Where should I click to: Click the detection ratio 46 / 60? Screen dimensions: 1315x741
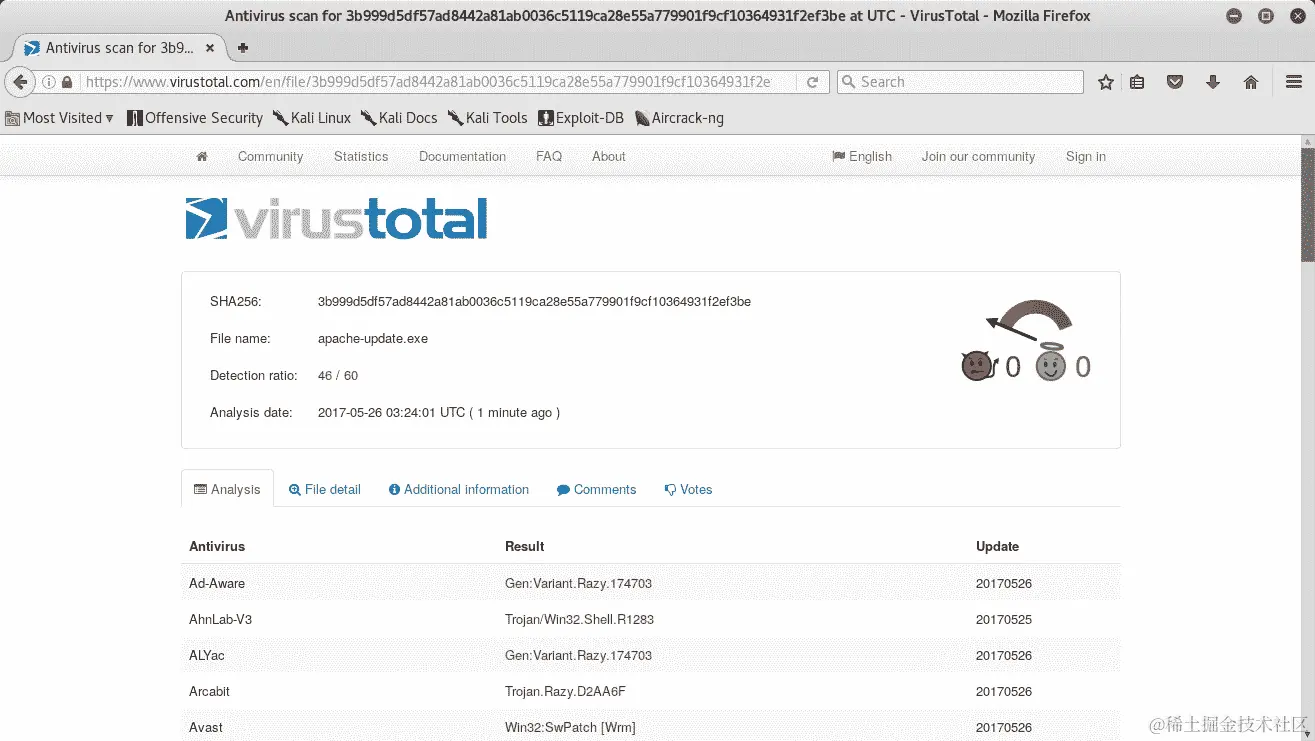point(338,376)
